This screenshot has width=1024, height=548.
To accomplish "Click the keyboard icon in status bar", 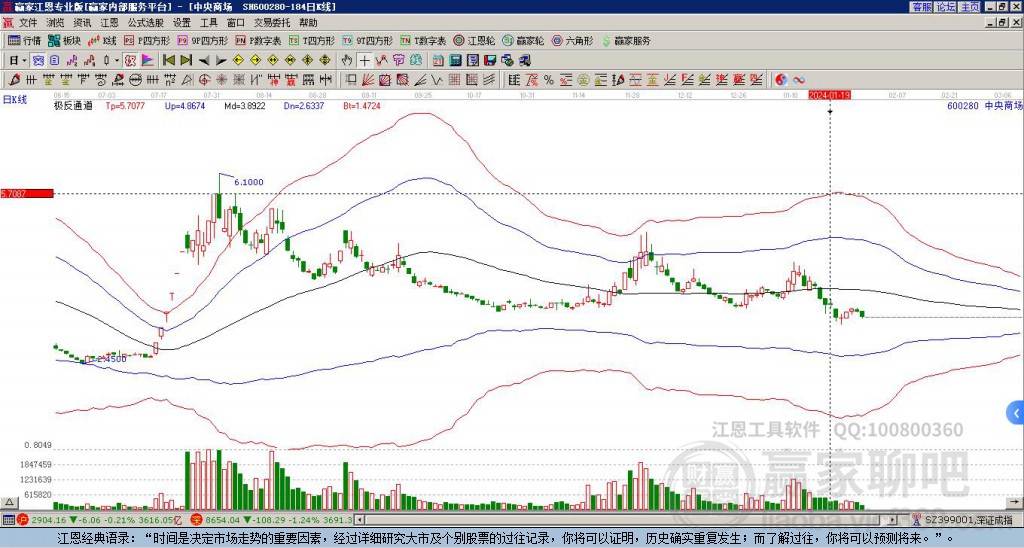I will [8, 520].
